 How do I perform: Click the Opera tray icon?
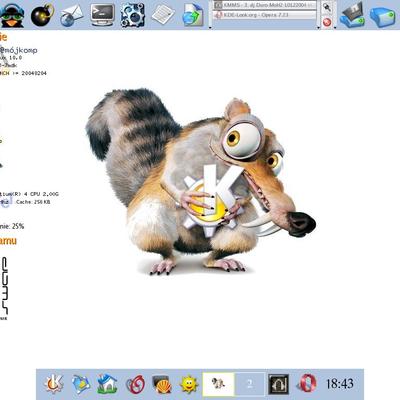[307, 384]
